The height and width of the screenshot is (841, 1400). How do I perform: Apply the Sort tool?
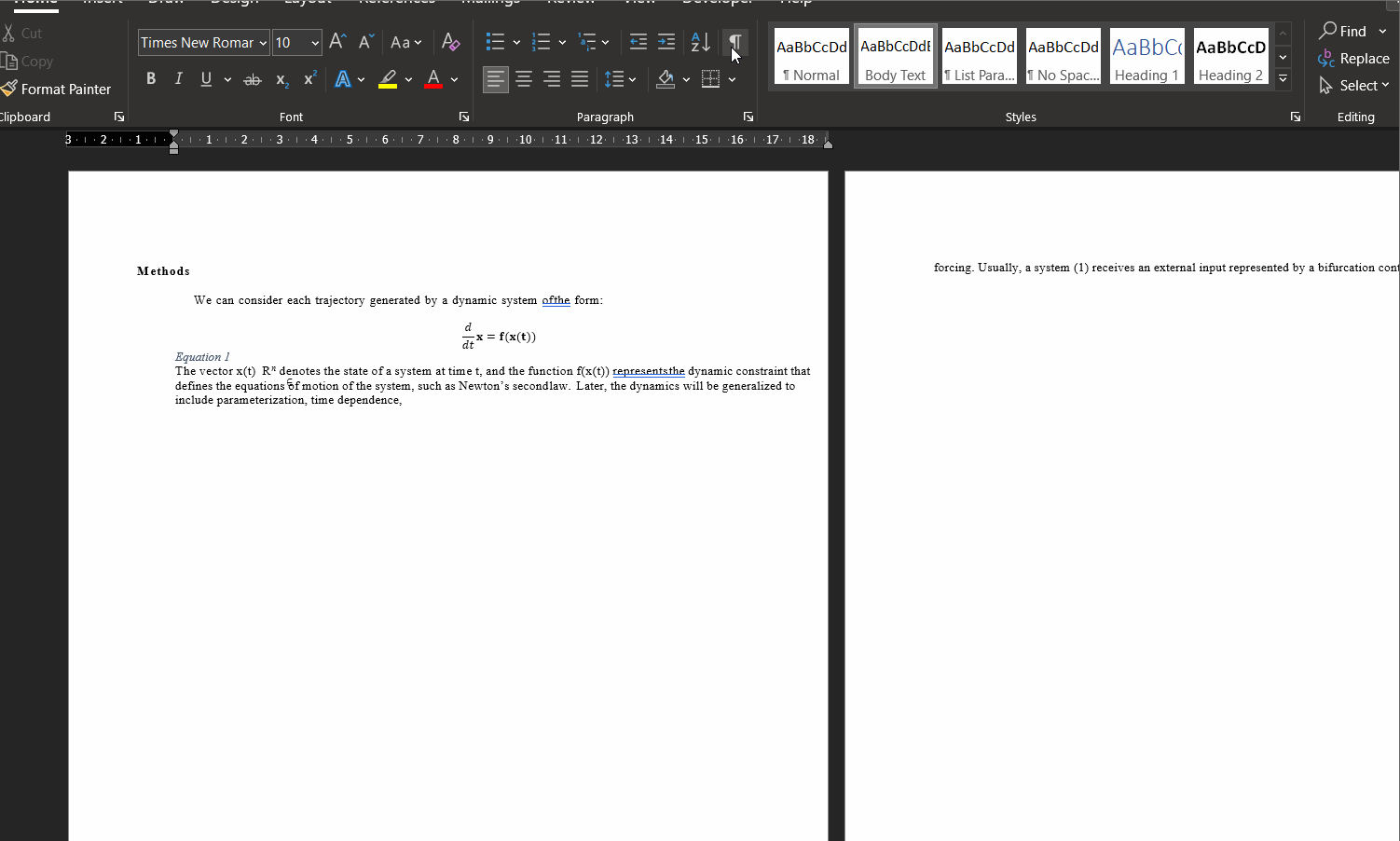[700, 42]
